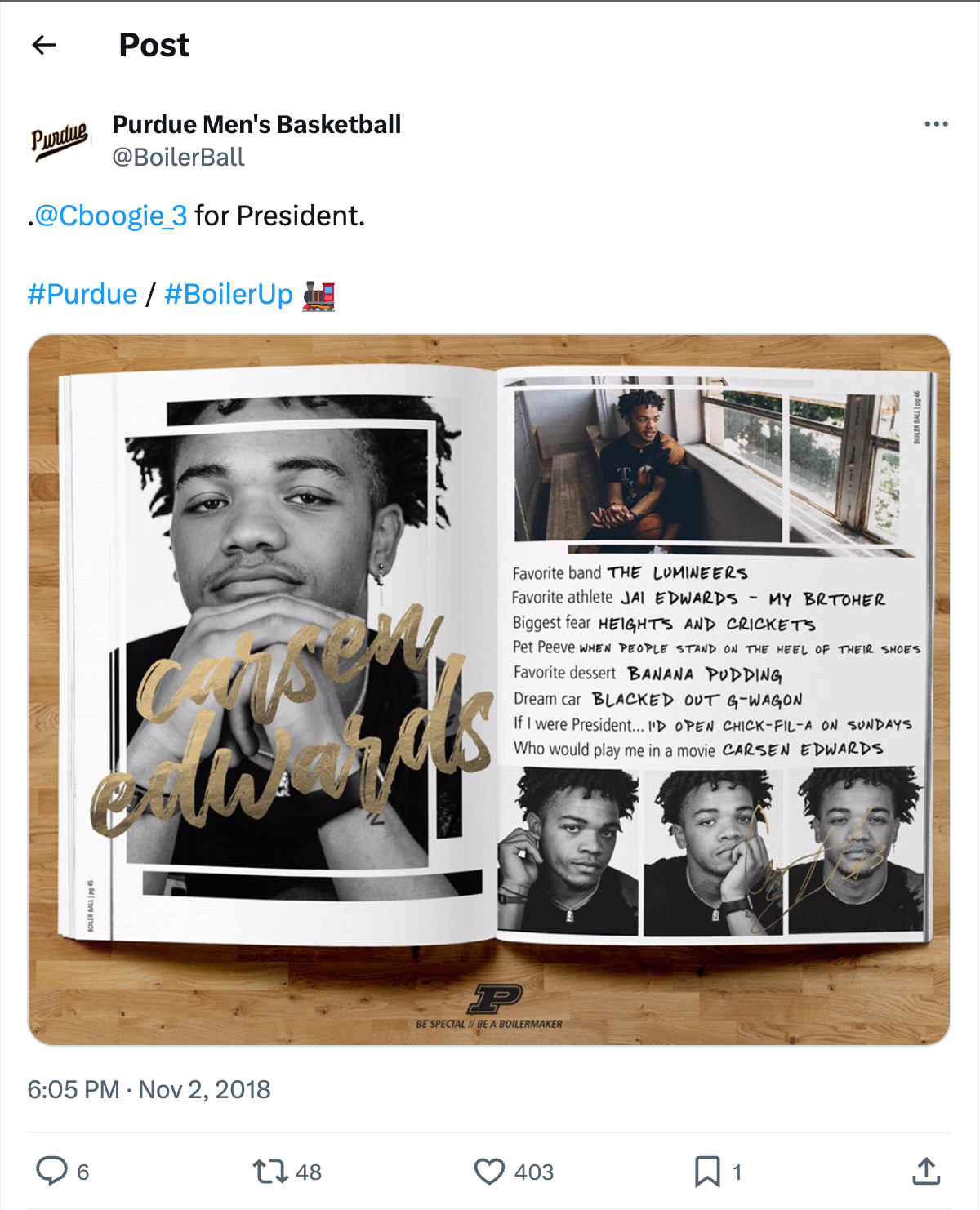Viewport: 980px width, 1210px height.
Task: Click the bookmark count number 1
Action: 737,1172
